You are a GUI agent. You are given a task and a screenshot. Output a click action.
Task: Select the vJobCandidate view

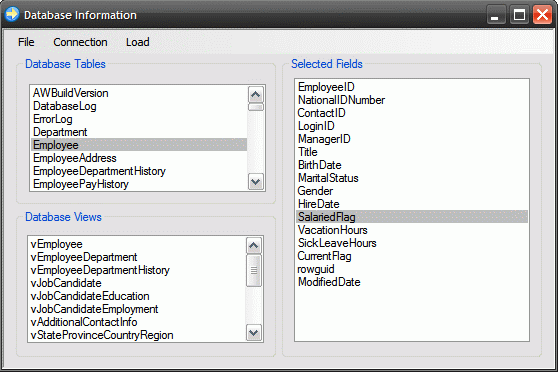tap(137, 283)
